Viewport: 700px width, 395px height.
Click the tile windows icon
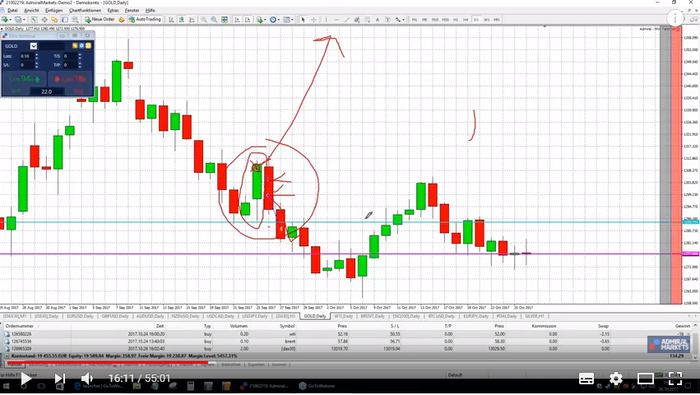click(225, 20)
